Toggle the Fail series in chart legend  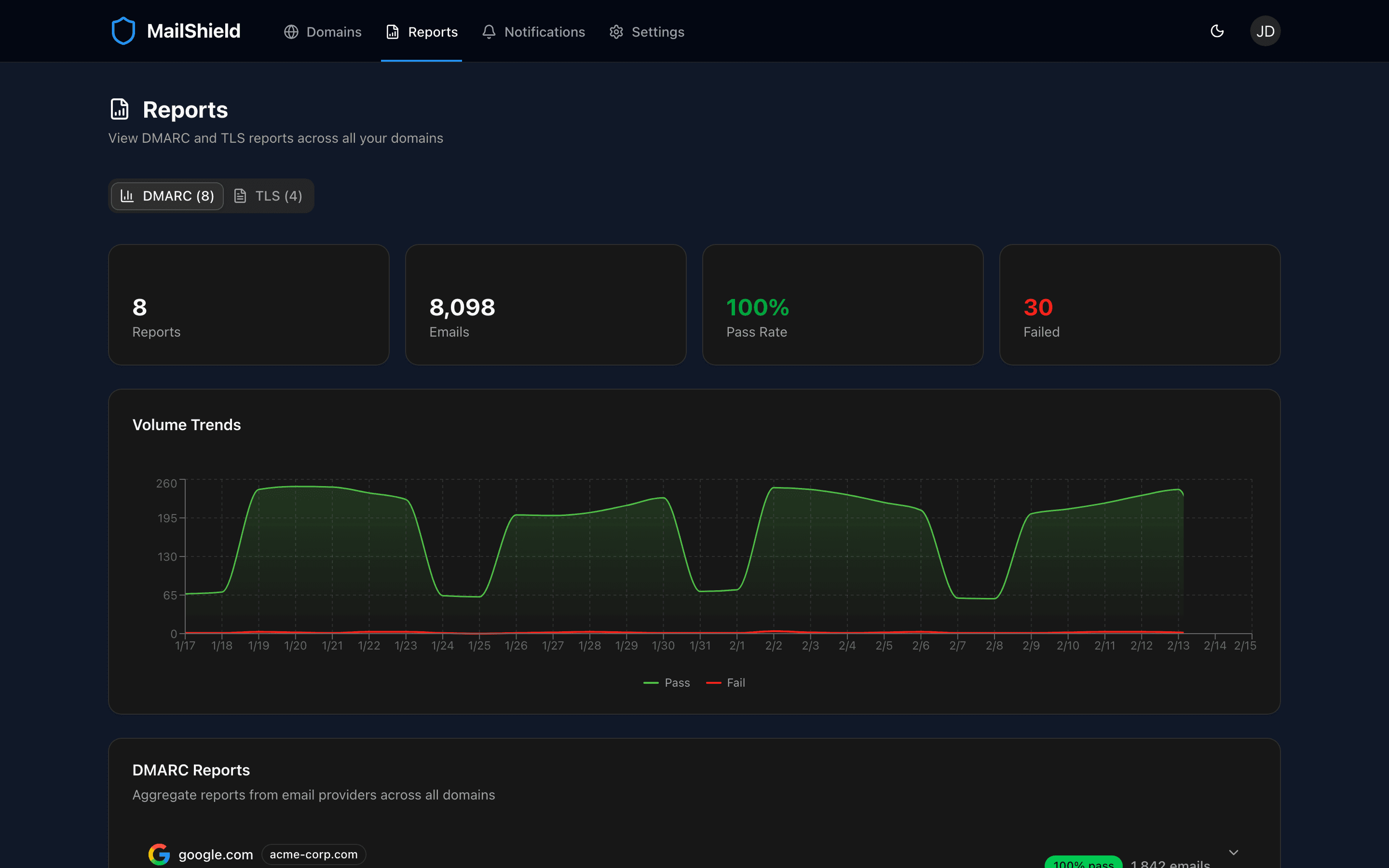pyautogui.click(x=725, y=682)
